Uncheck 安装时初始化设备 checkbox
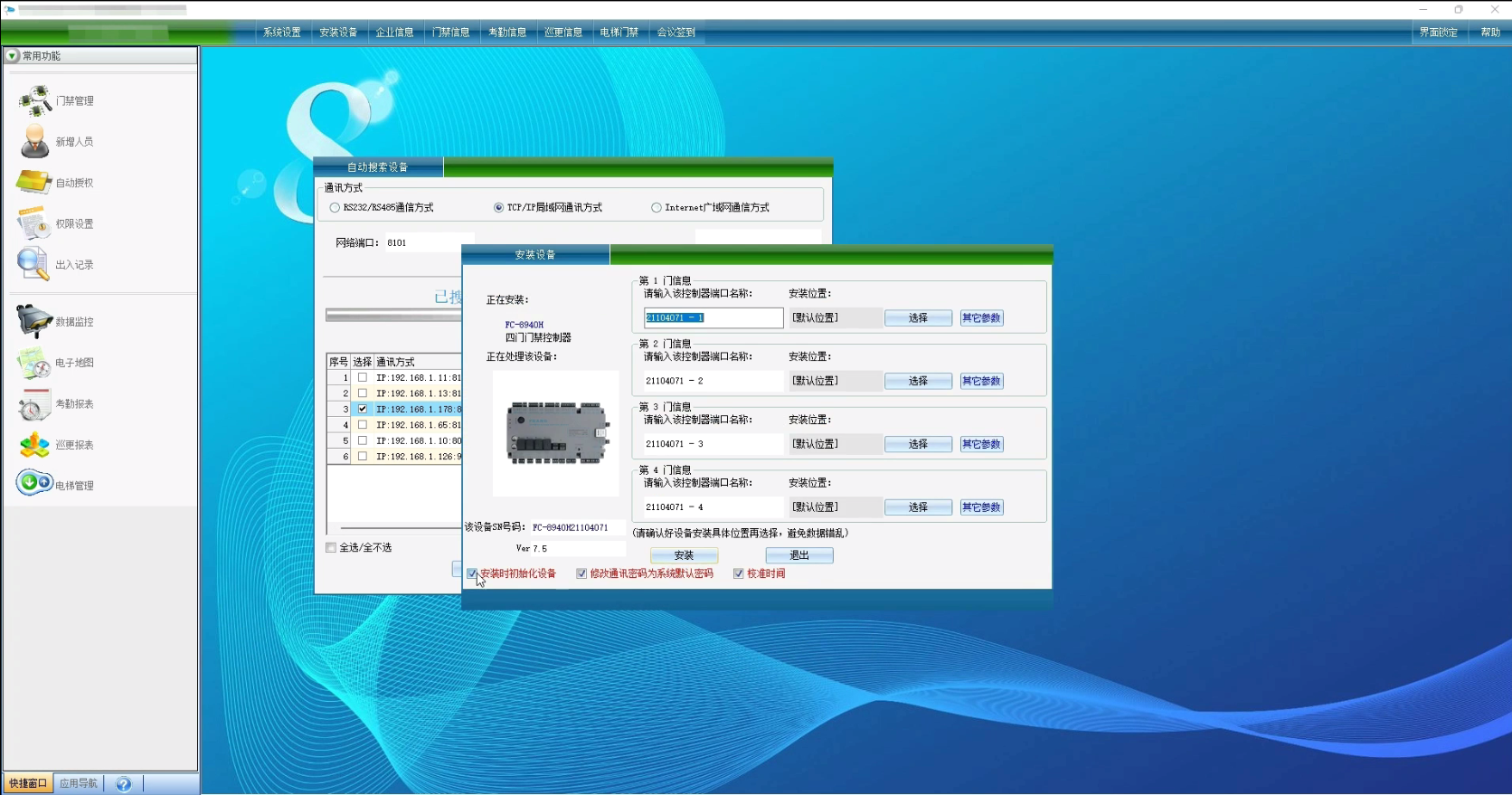Viewport: 1512px width, 795px height. pyautogui.click(x=472, y=573)
